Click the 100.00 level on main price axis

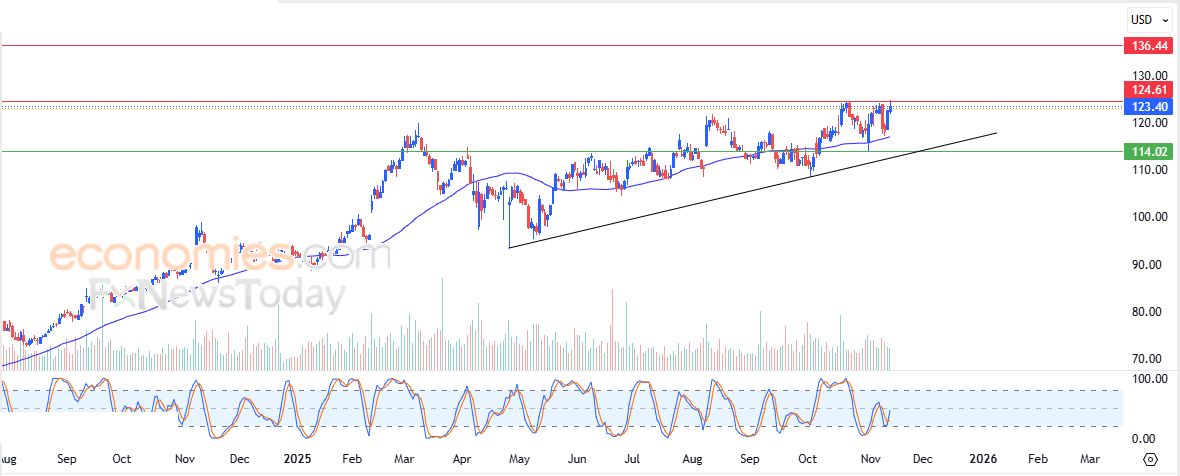click(1150, 217)
